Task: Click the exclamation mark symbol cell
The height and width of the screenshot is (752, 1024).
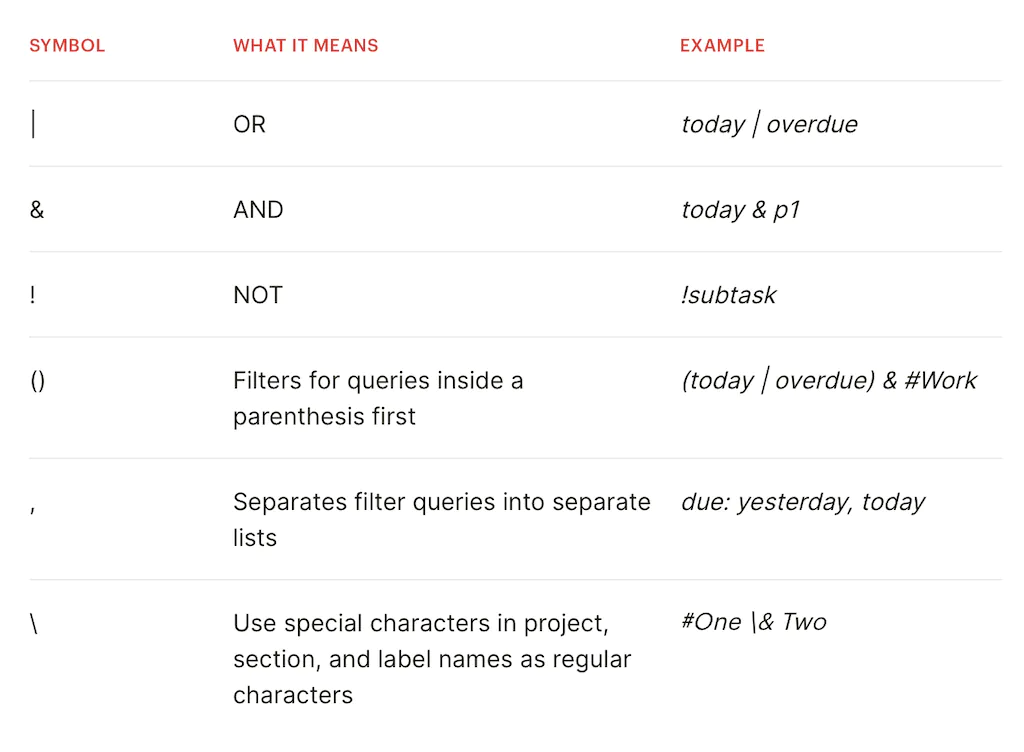Action: coord(33,295)
